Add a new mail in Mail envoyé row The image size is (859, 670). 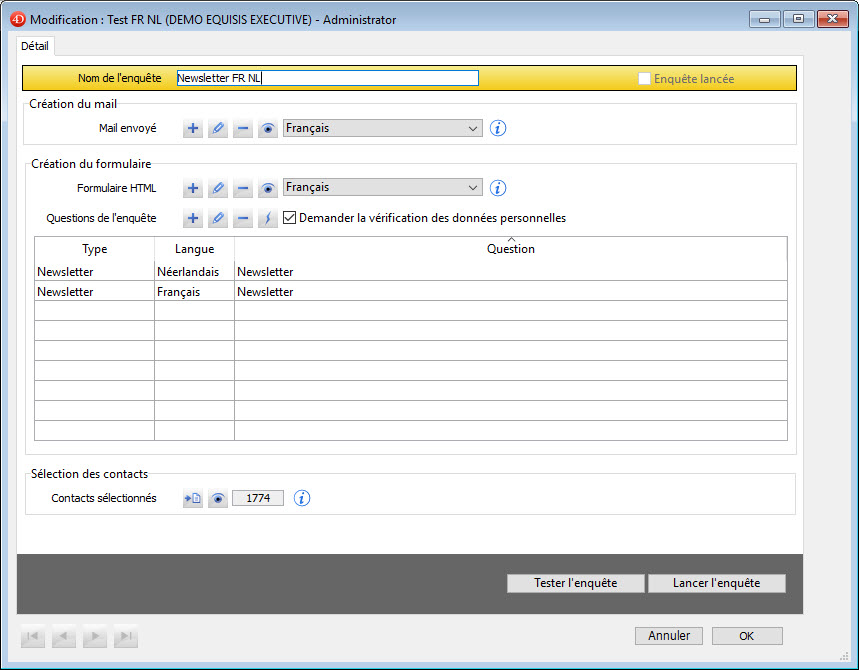pyautogui.click(x=193, y=129)
